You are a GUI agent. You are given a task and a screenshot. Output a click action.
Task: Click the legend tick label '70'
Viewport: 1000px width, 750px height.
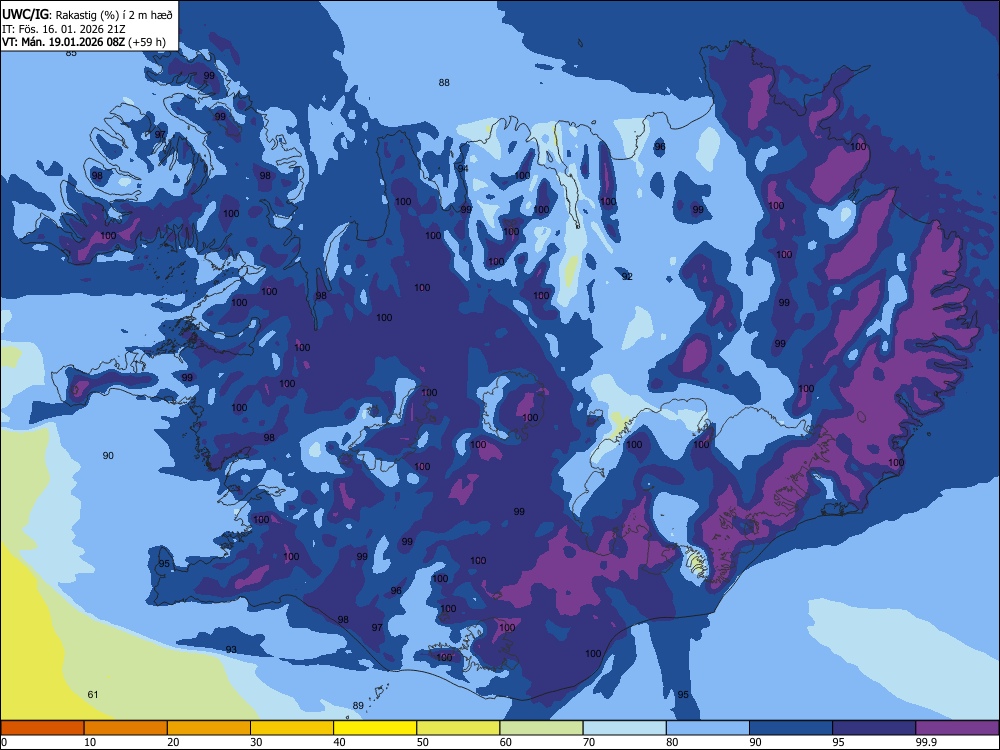point(589,742)
